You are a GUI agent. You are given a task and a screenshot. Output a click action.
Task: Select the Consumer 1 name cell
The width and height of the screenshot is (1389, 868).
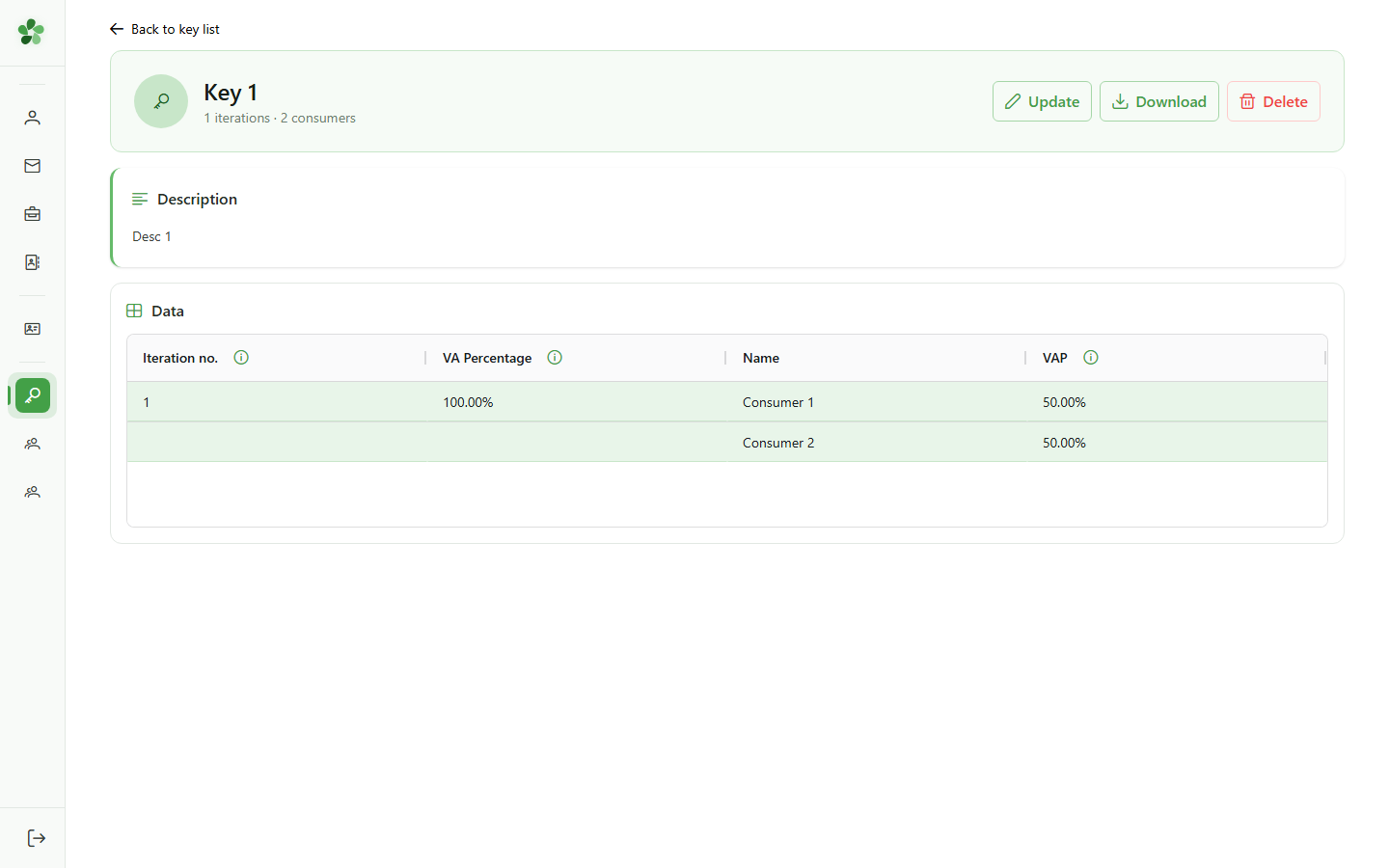876,402
